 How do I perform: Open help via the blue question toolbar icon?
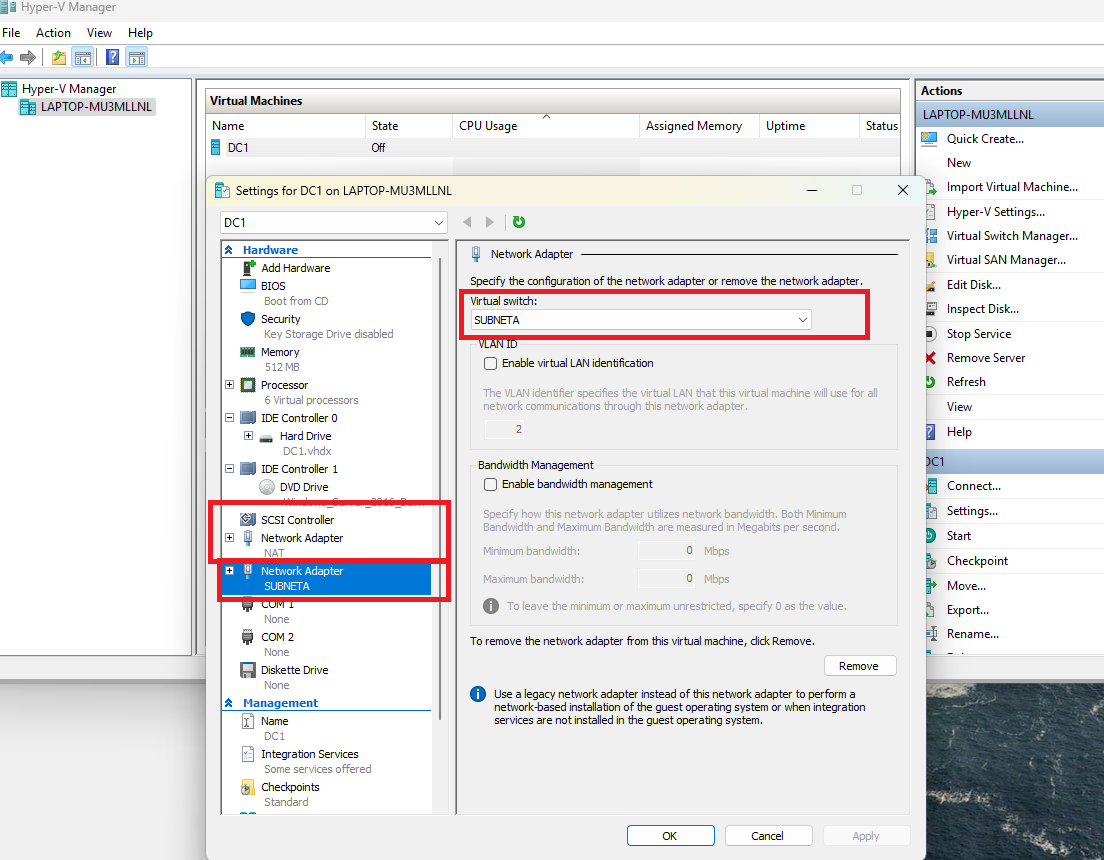112,57
